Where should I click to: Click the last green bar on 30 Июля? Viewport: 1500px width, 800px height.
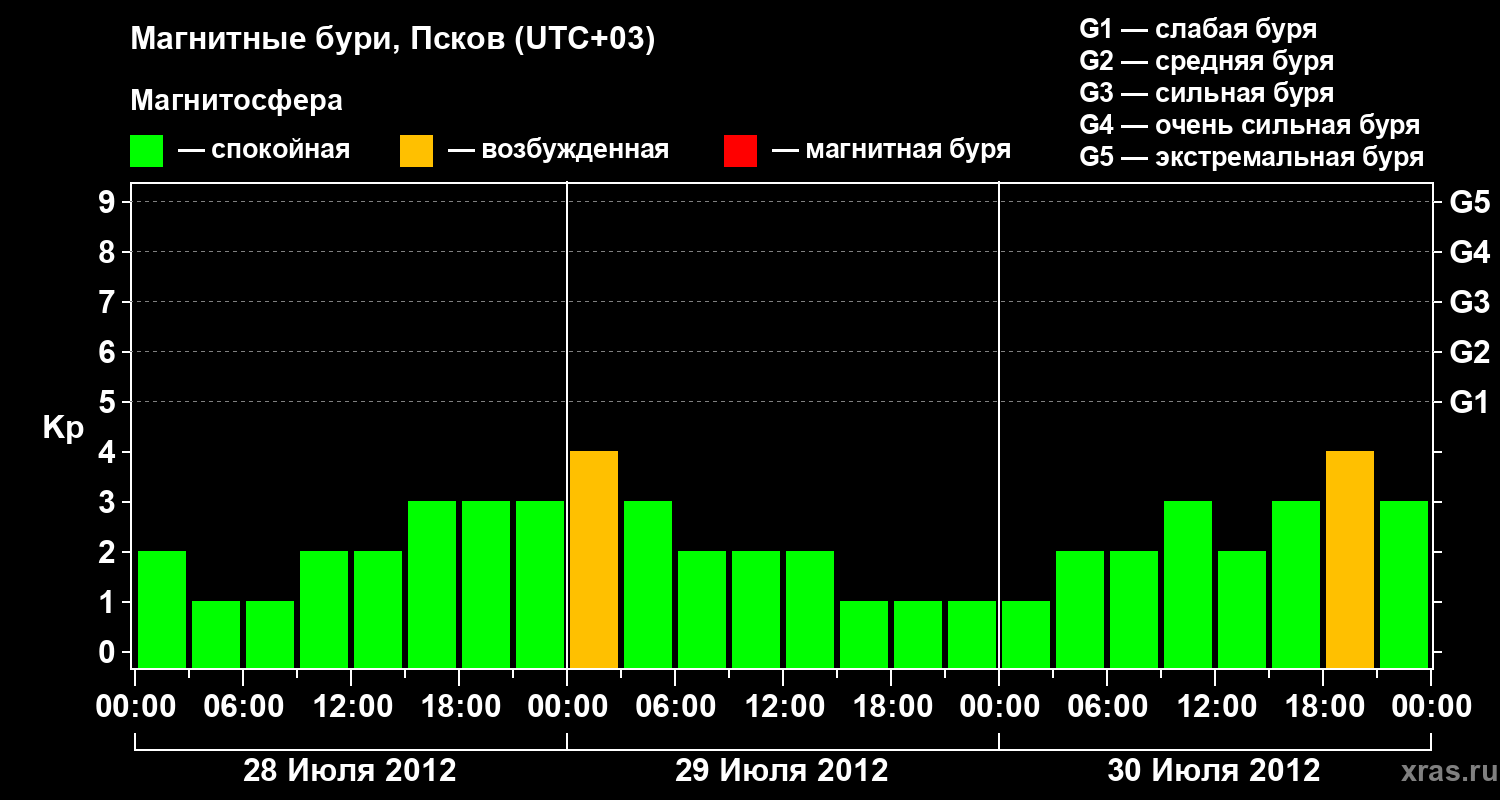1404,585
